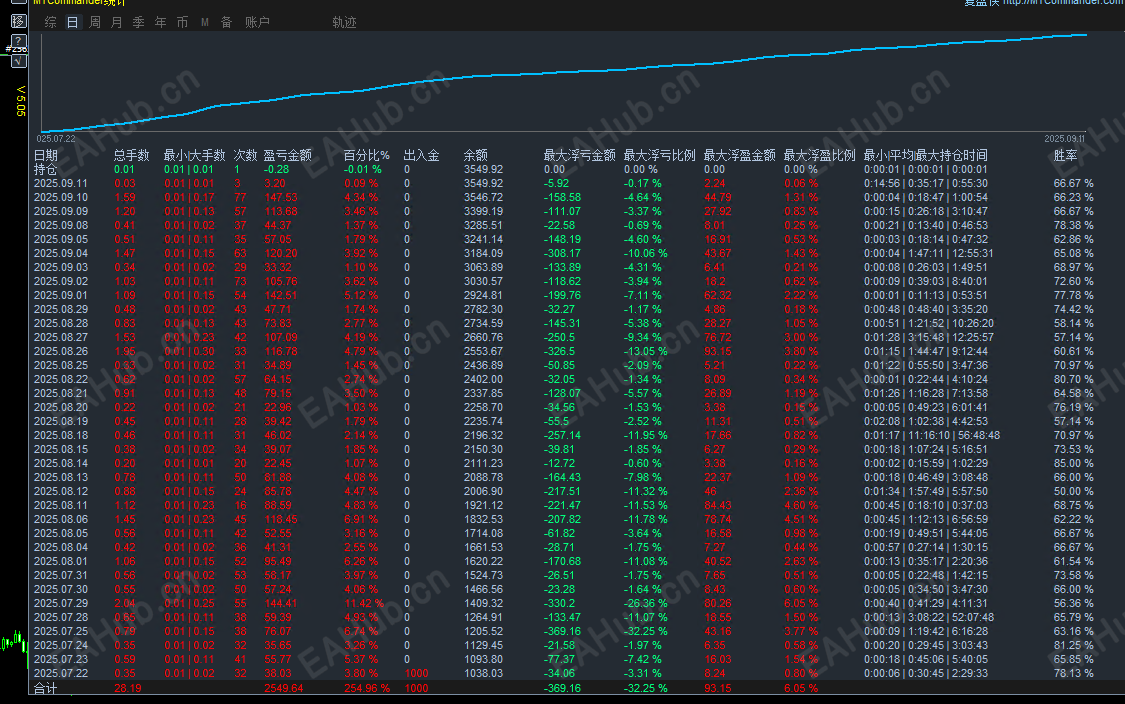
Task: Click the 最大浮亏金额 column header
Action: tap(580, 155)
